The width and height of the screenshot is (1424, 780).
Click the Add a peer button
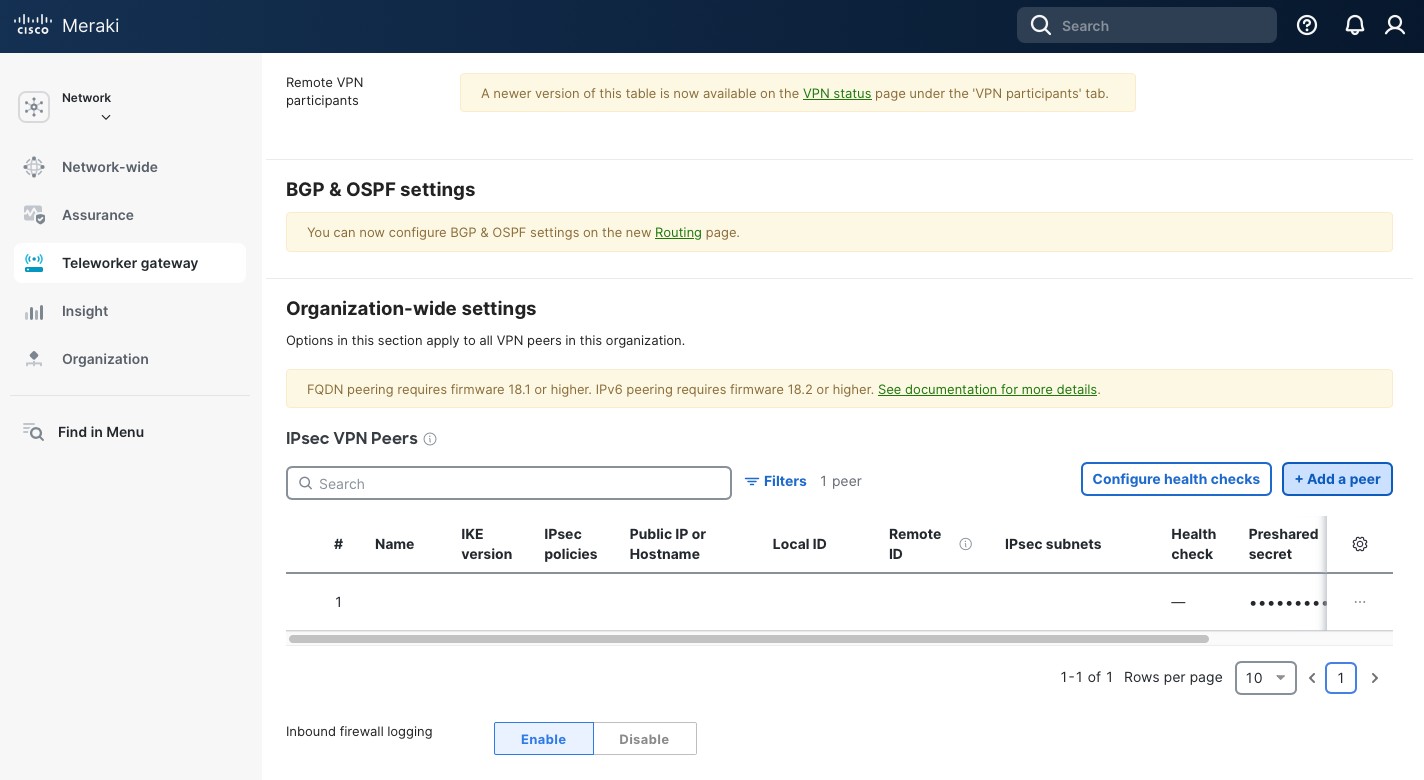pos(1337,479)
